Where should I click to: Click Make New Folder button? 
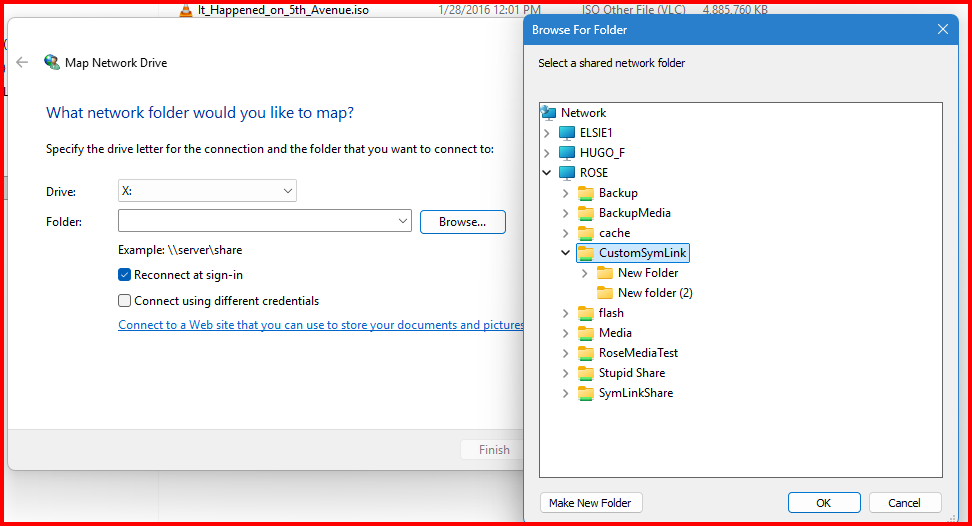click(x=590, y=502)
